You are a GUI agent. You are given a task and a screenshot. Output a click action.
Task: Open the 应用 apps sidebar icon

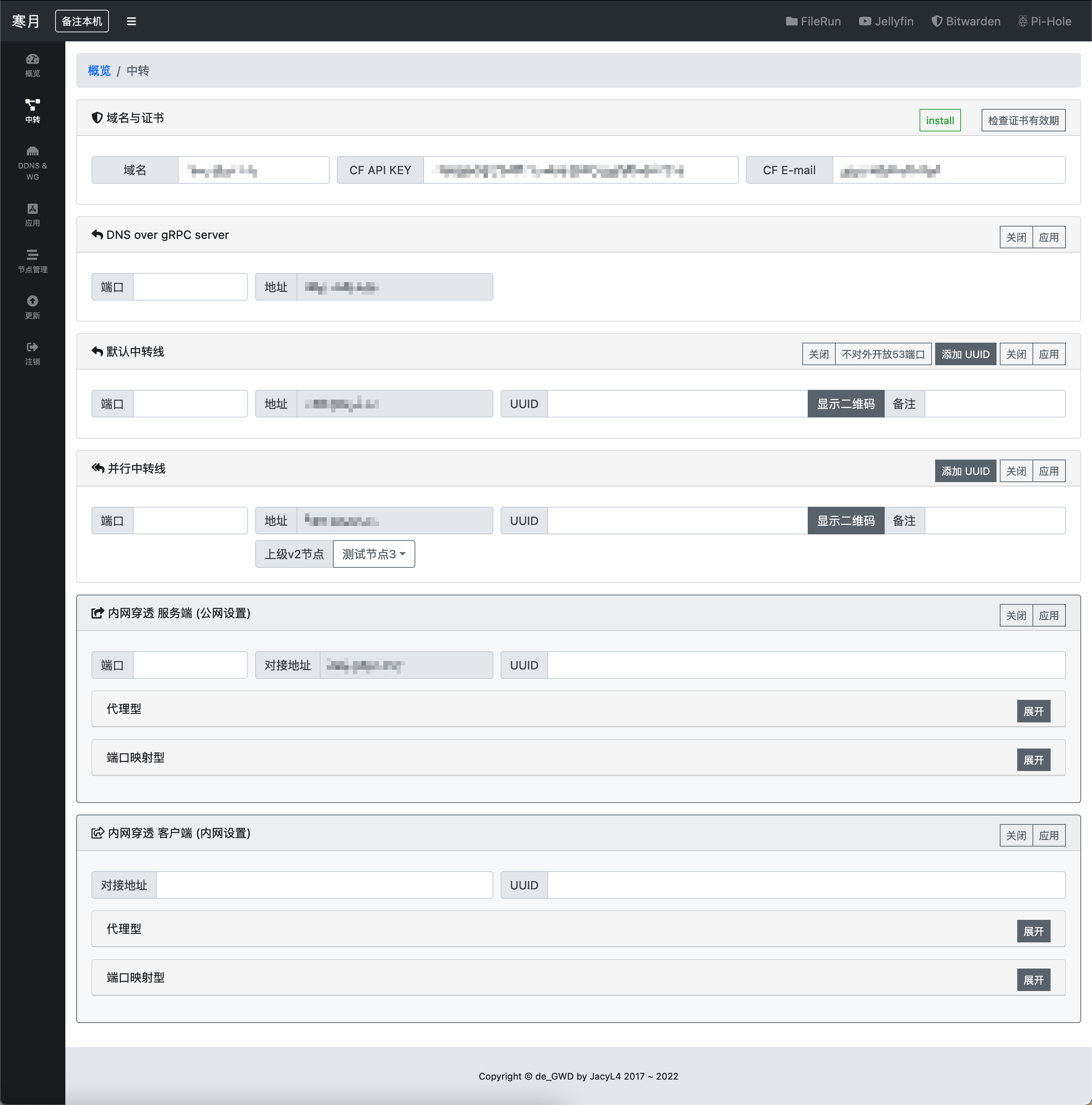[x=32, y=215]
